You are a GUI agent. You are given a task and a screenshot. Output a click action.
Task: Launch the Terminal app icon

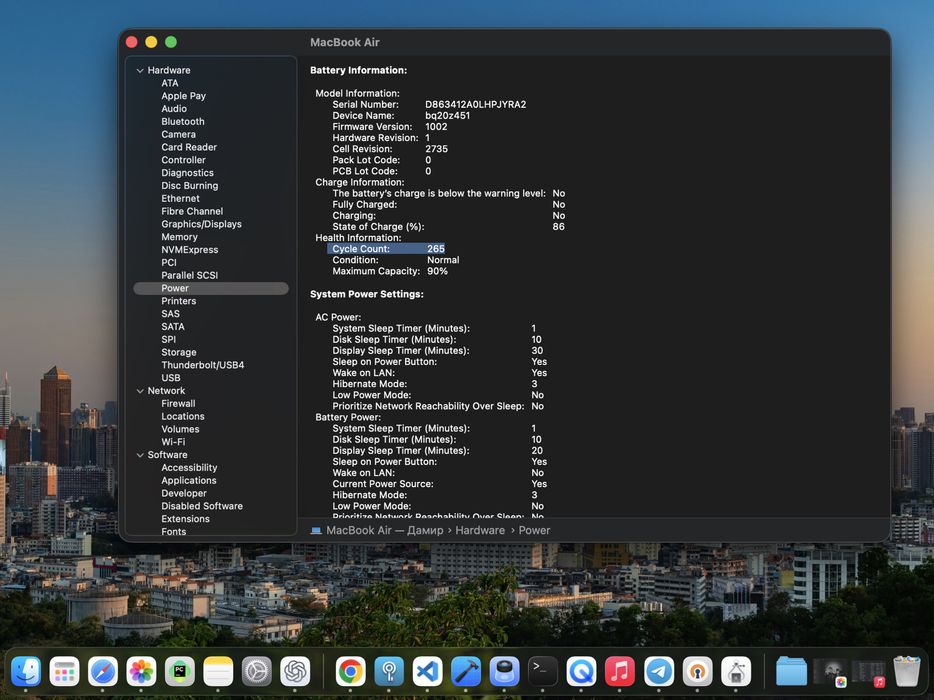pyautogui.click(x=543, y=671)
